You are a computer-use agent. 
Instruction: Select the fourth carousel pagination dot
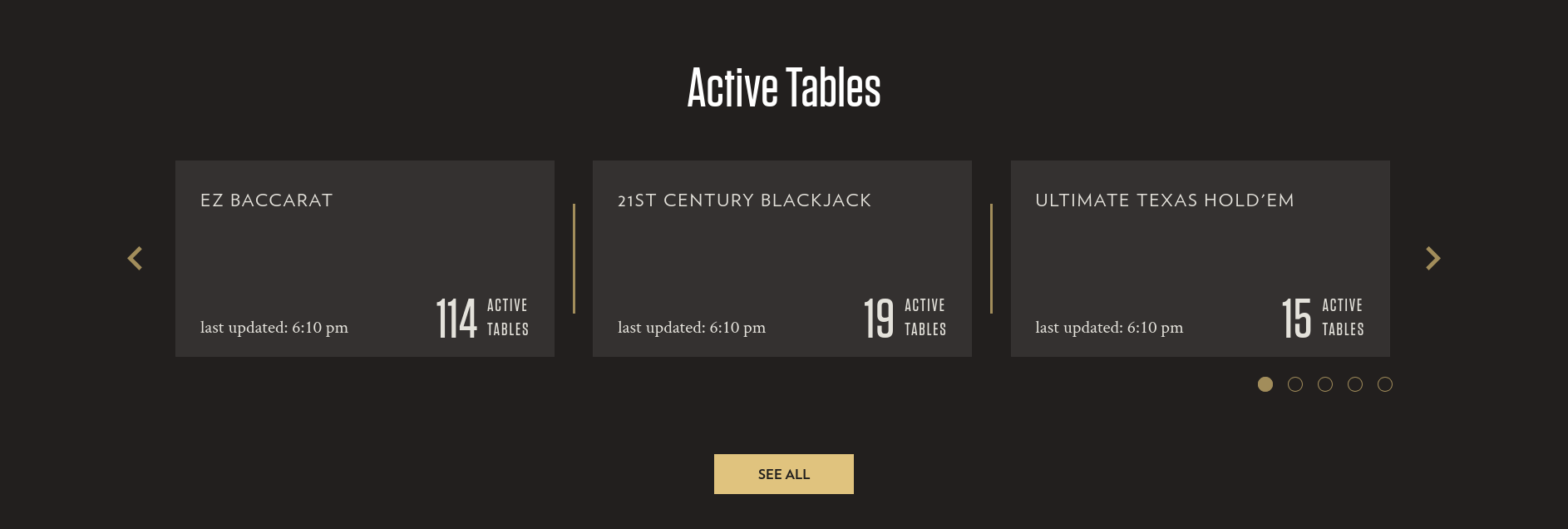(x=1355, y=384)
